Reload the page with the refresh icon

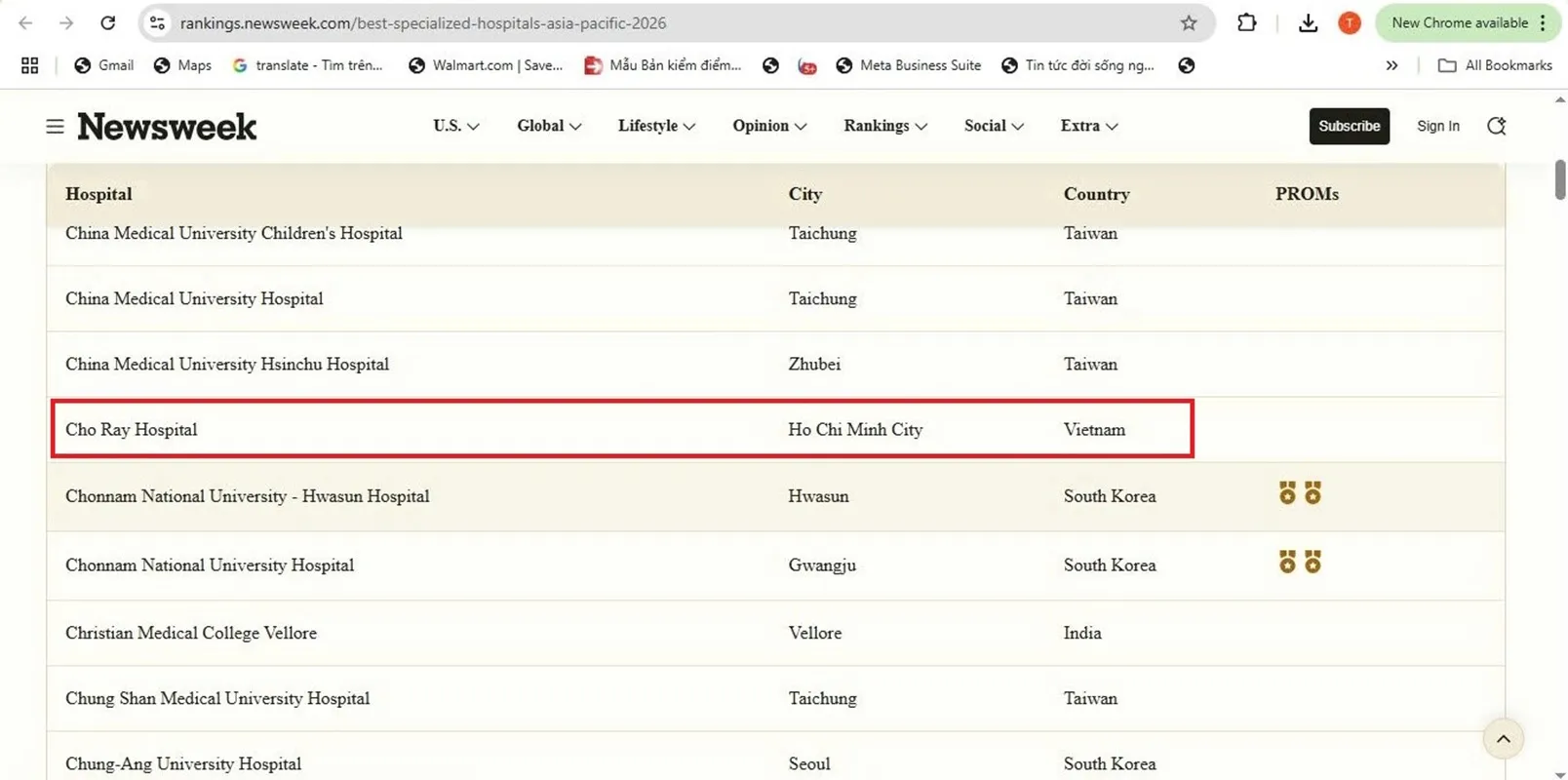[x=108, y=22]
